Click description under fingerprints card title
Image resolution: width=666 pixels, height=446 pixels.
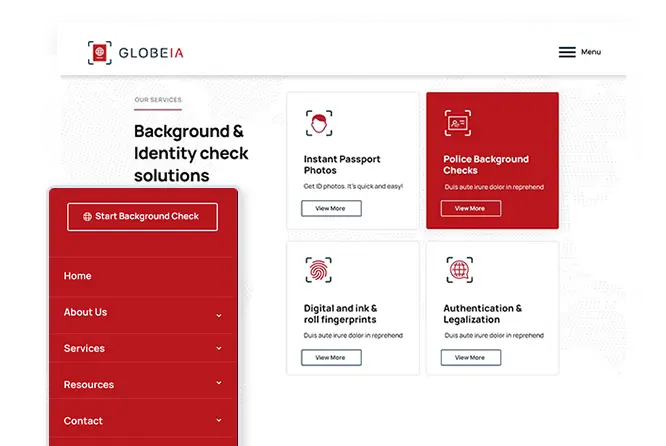pyautogui.click(x=353, y=335)
